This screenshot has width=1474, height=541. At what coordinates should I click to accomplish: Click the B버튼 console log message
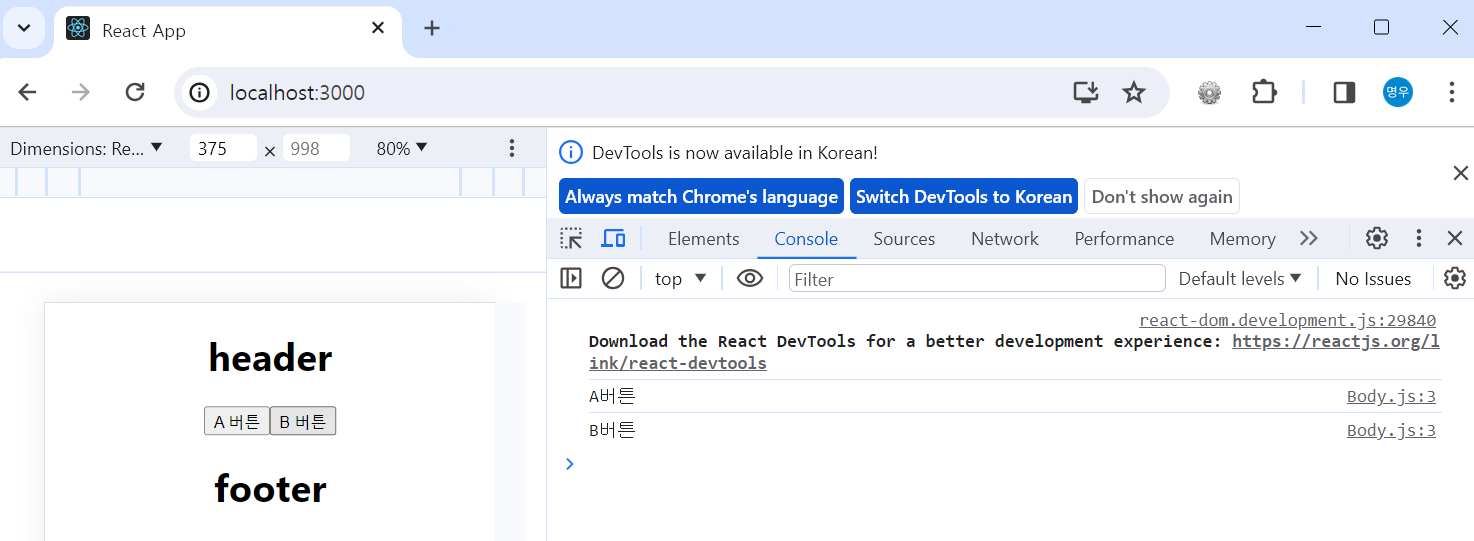pyautogui.click(x=612, y=430)
